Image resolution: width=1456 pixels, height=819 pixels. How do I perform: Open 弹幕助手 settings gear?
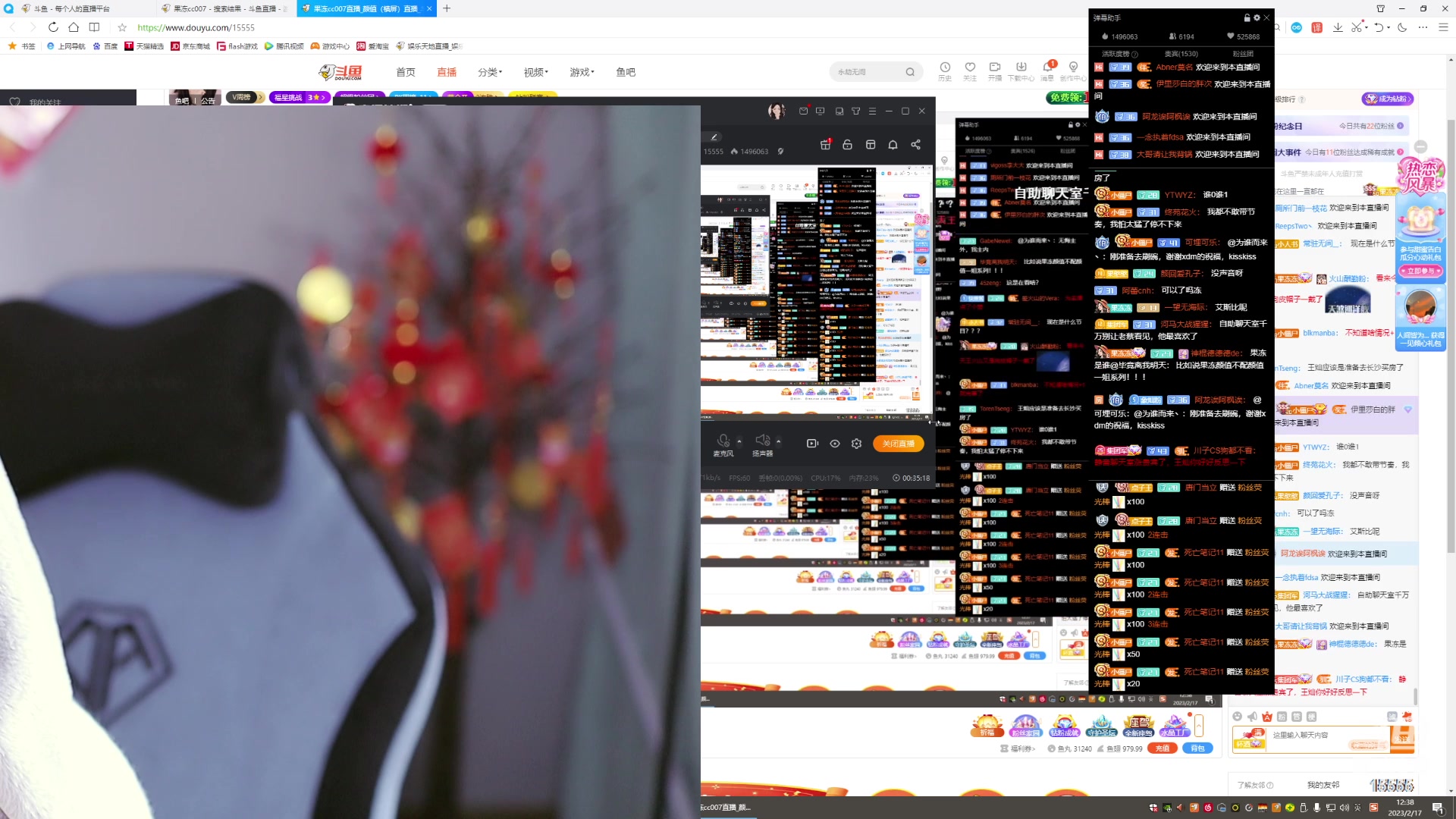click(x=1257, y=17)
